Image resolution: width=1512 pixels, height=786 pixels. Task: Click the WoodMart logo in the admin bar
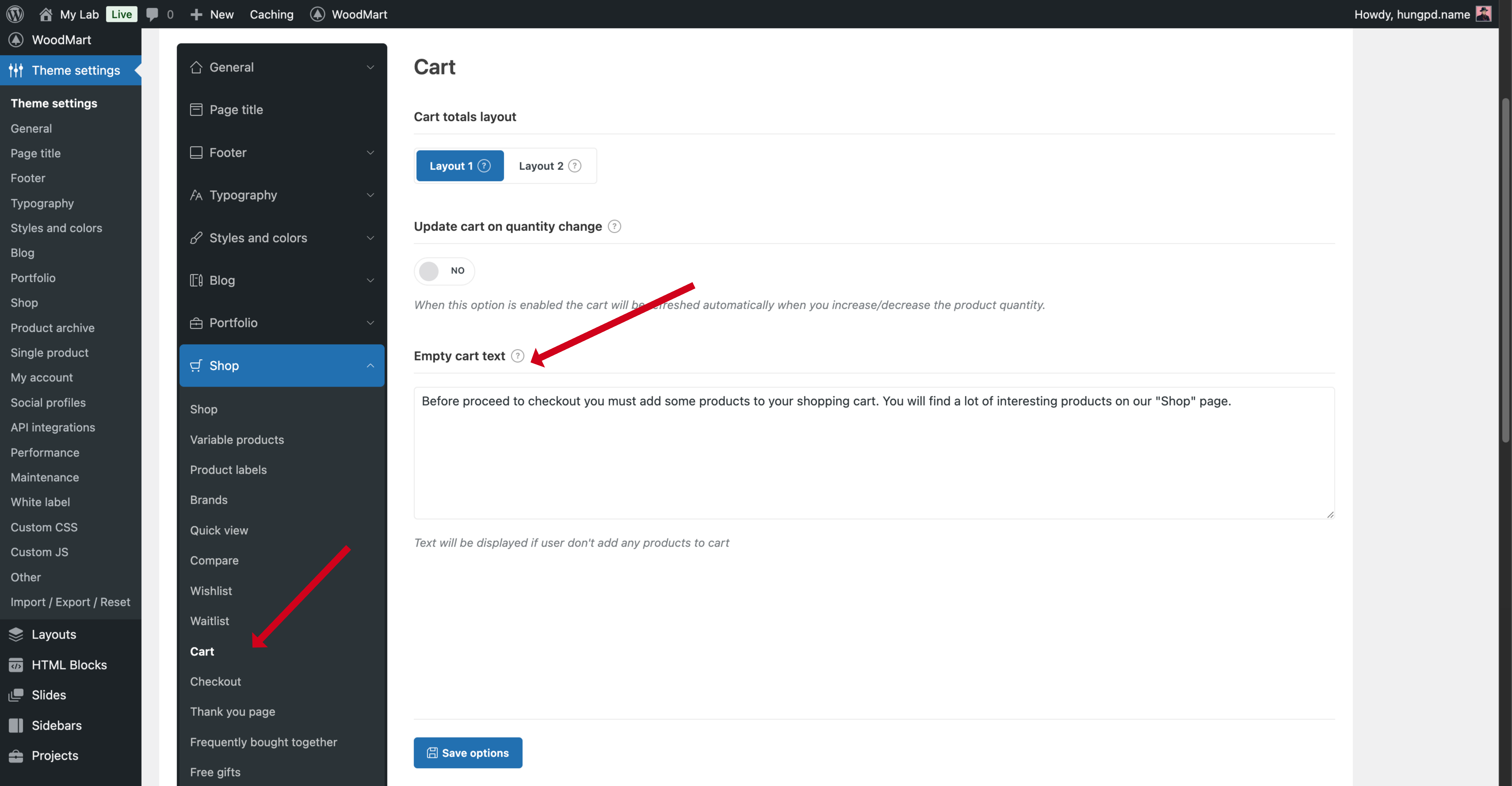point(318,14)
